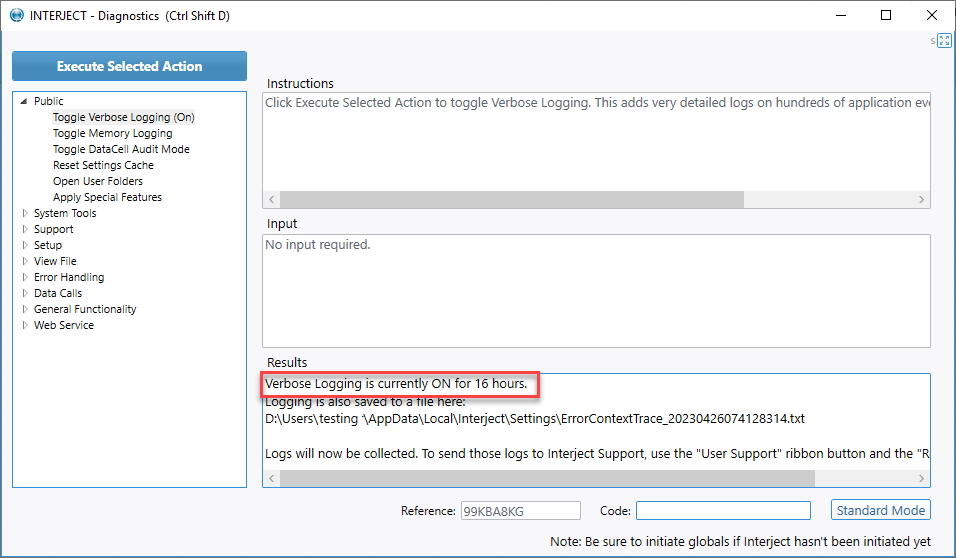Viewport: 956px width, 558px height.
Task: Expand the System Tools node
Action: [x=25, y=213]
